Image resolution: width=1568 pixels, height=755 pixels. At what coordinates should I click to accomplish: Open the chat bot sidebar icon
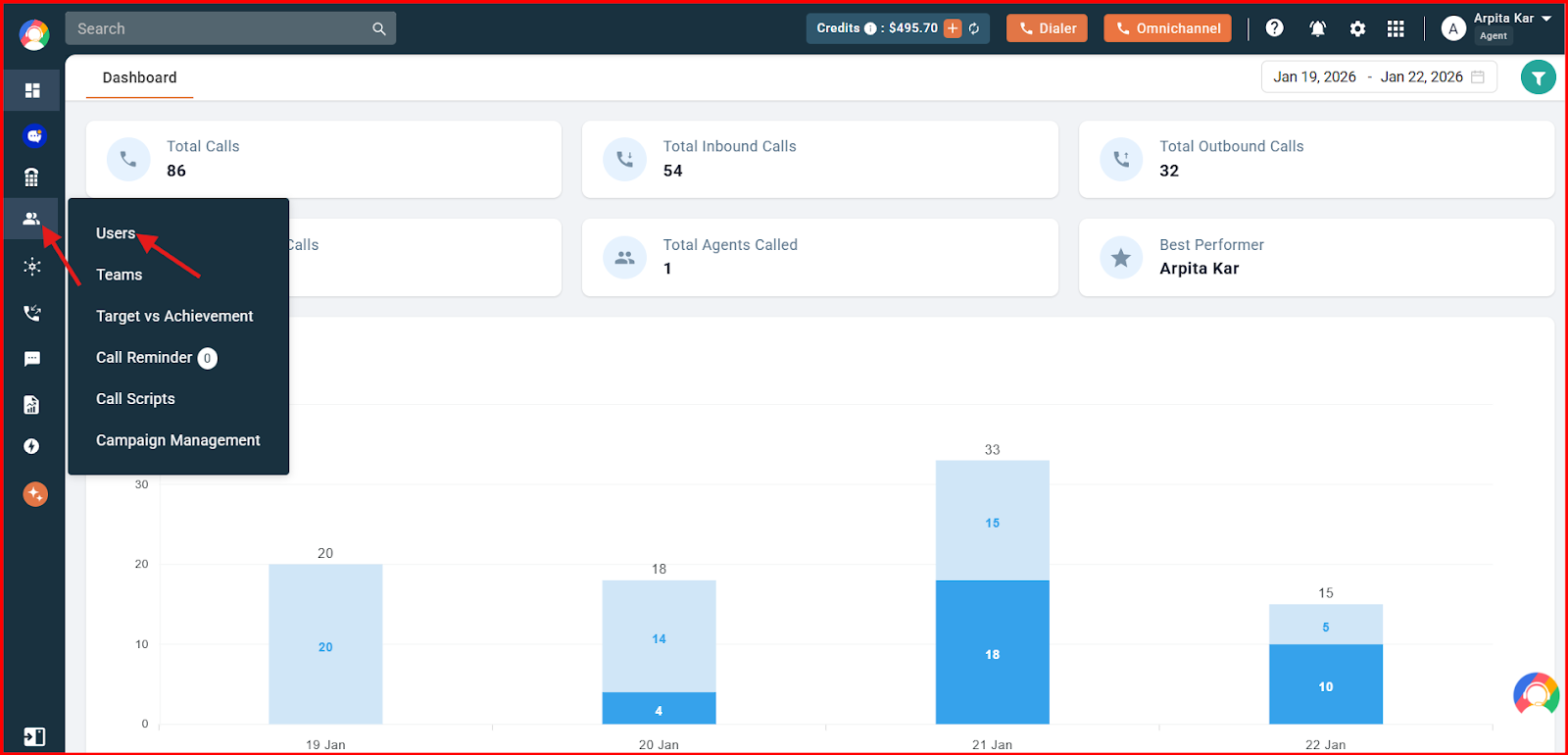point(34,136)
